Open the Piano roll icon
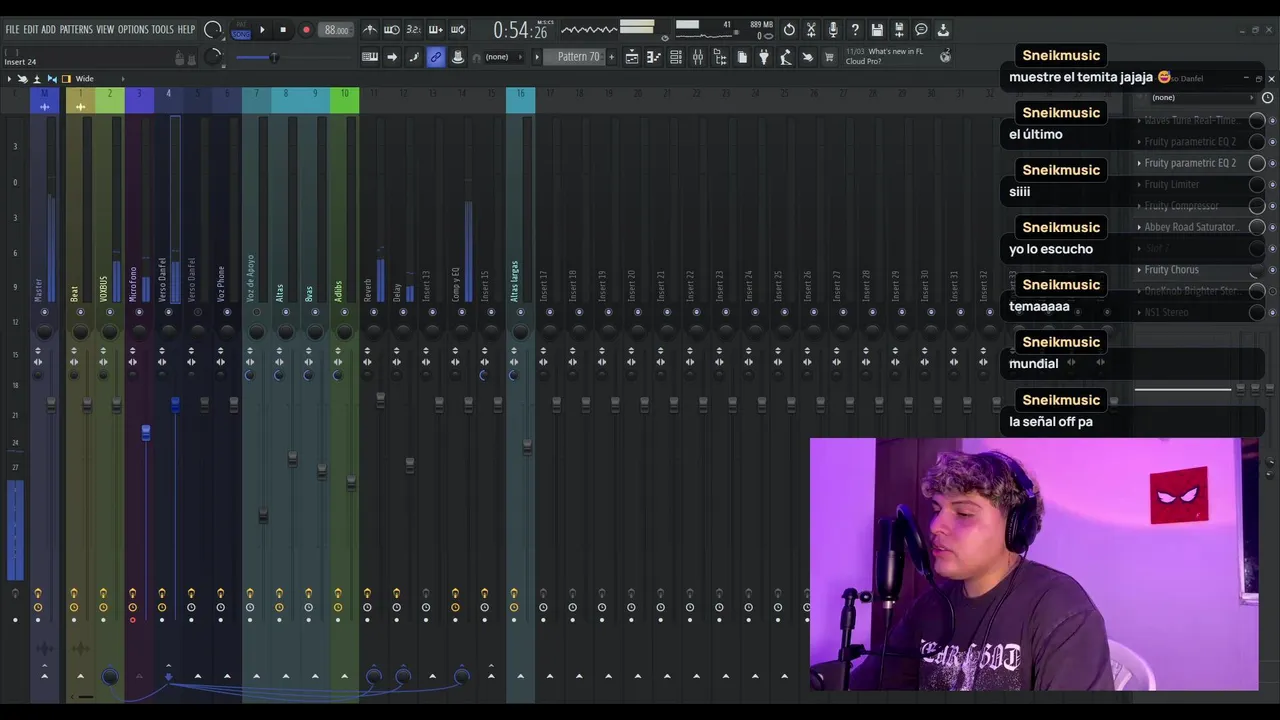 point(654,57)
